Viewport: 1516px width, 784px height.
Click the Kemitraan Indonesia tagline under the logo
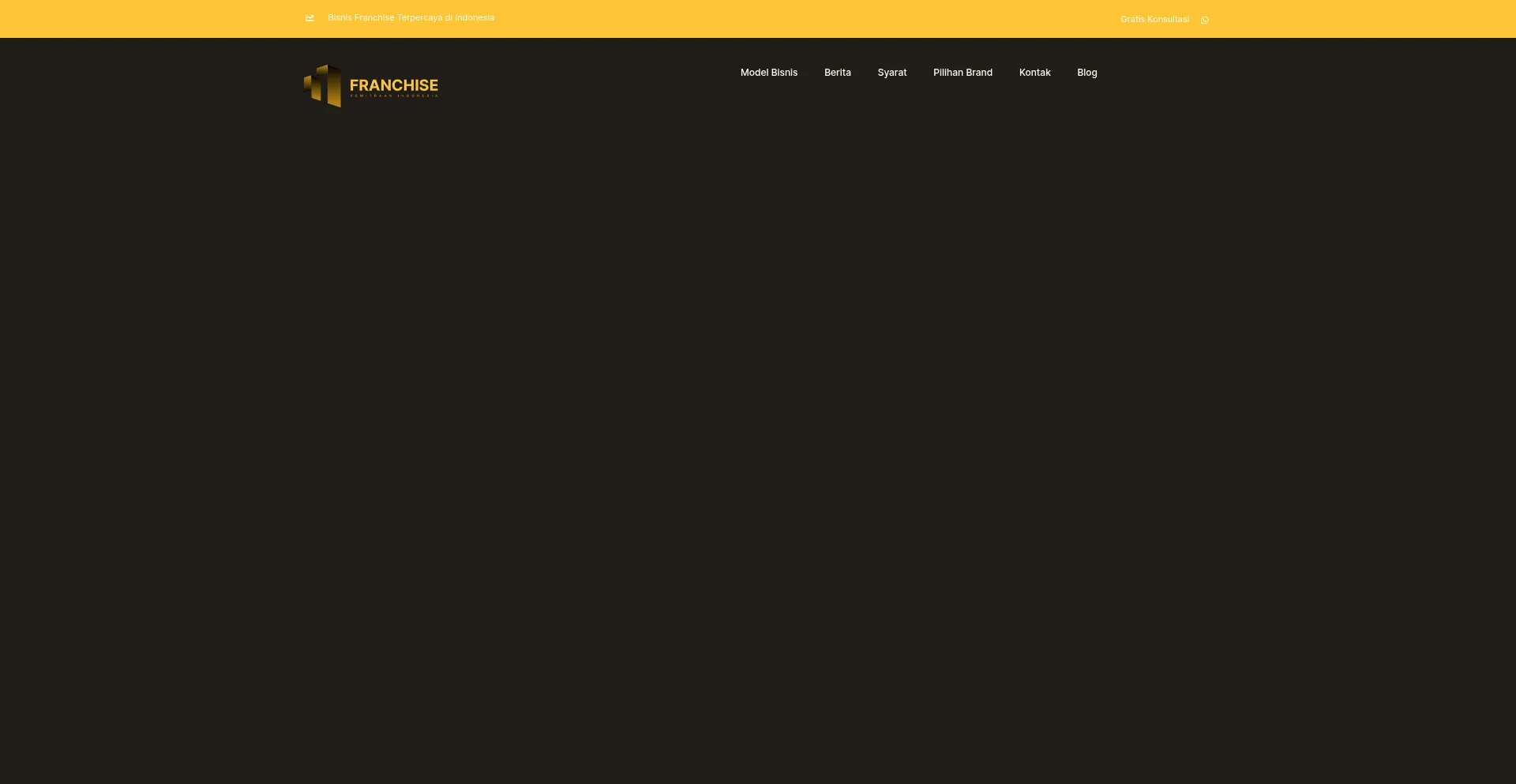point(393,96)
